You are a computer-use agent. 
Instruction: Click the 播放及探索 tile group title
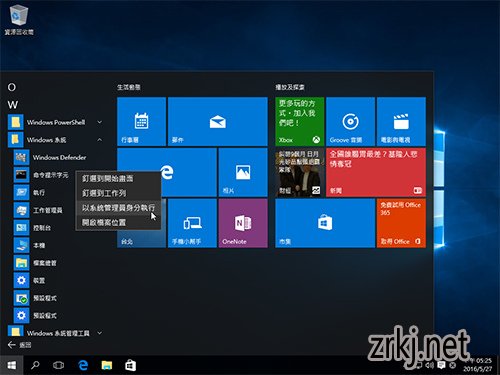click(x=290, y=87)
